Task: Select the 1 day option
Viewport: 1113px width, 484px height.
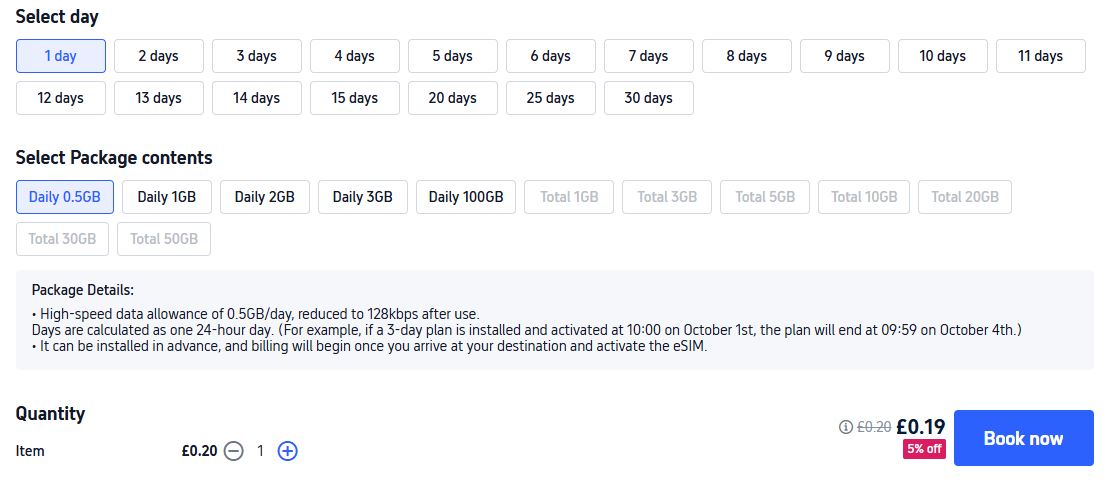Action: point(61,56)
